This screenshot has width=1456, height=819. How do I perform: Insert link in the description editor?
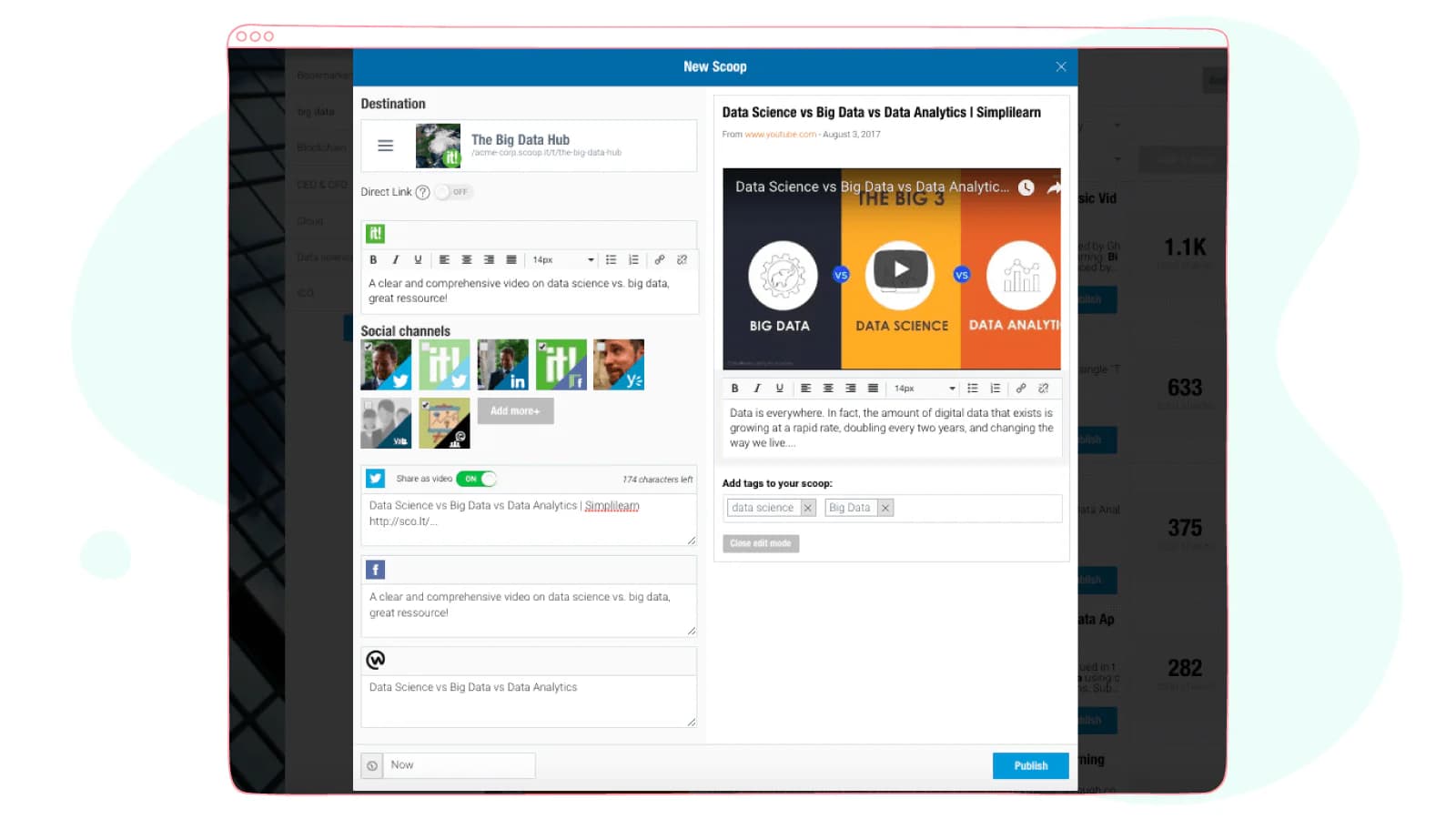(1021, 389)
